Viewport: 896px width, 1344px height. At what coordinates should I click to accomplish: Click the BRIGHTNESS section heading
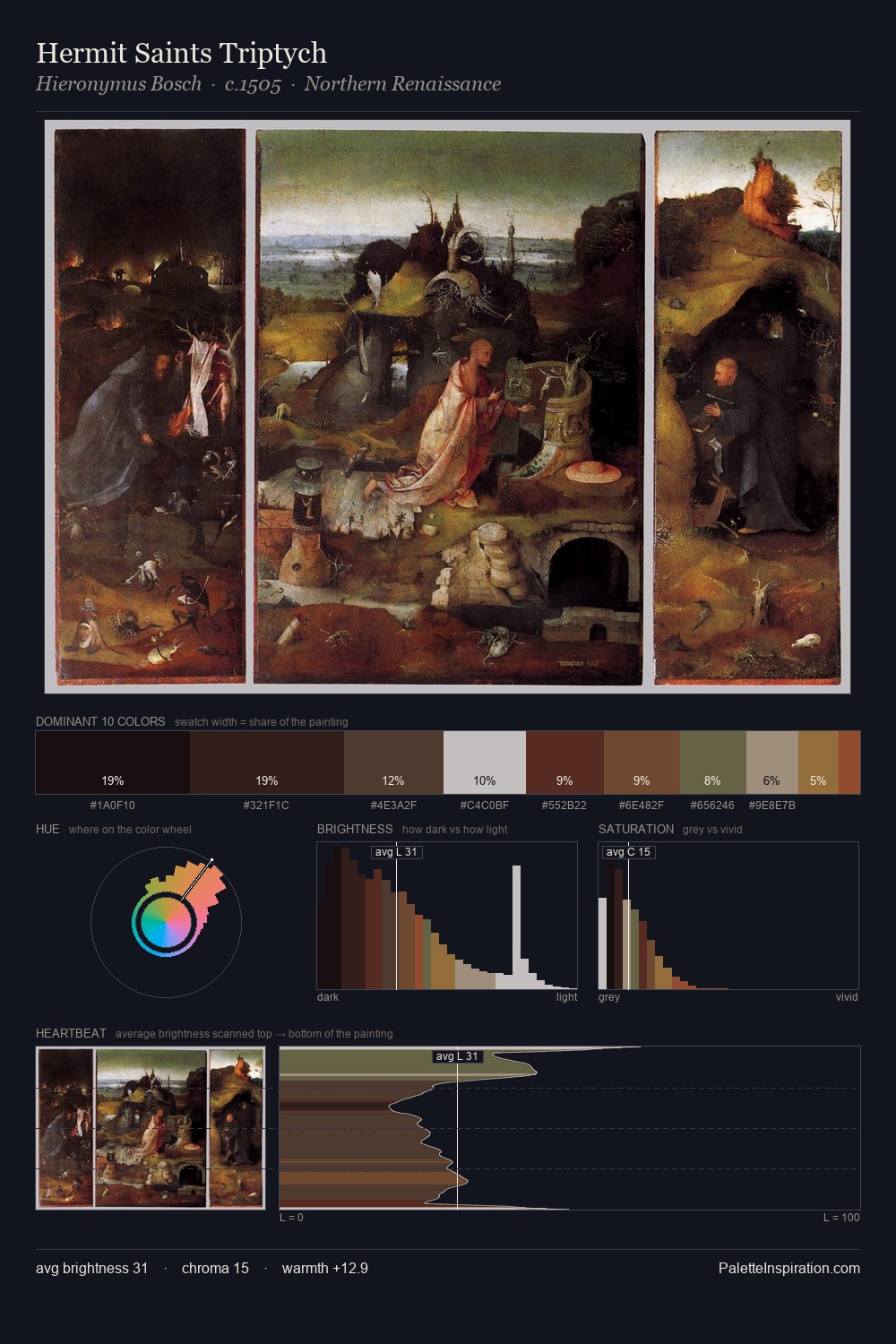point(355,829)
